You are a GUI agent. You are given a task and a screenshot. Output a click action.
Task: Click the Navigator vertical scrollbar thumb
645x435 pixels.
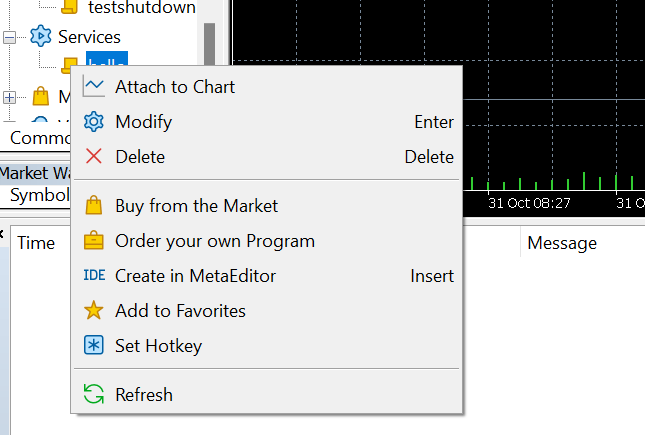coord(209,44)
